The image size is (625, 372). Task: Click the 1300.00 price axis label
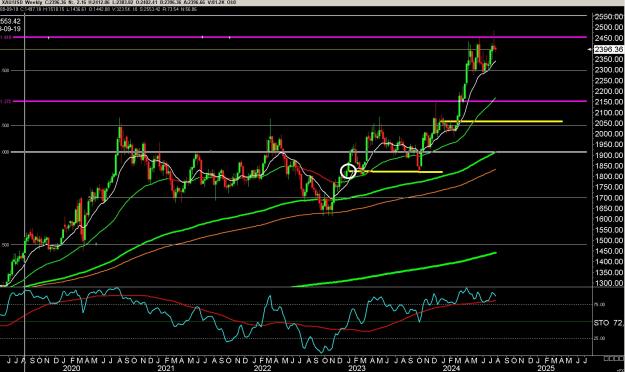(x=608, y=283)
